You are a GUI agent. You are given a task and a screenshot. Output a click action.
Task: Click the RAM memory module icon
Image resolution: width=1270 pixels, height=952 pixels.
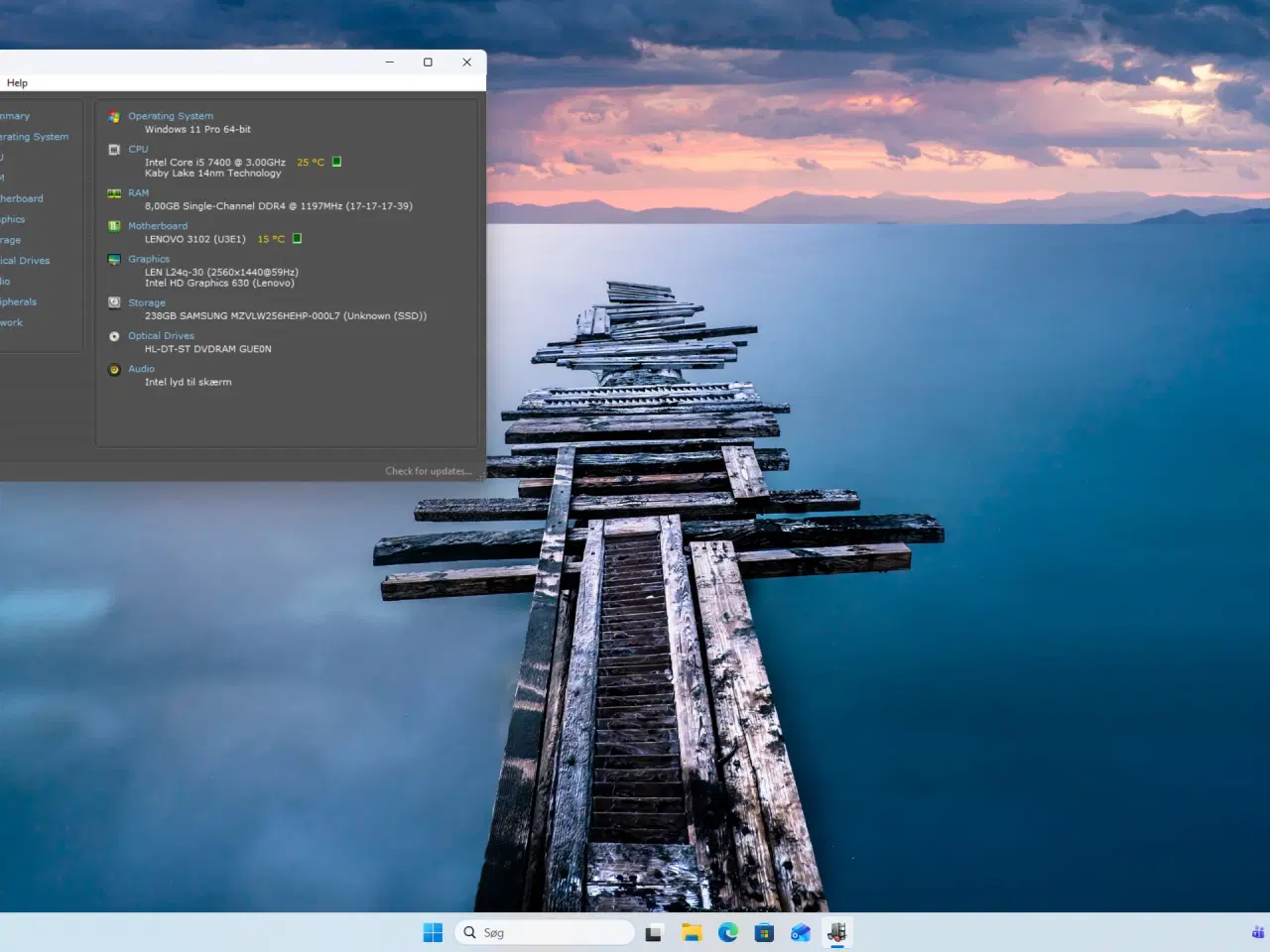[114, 192]
